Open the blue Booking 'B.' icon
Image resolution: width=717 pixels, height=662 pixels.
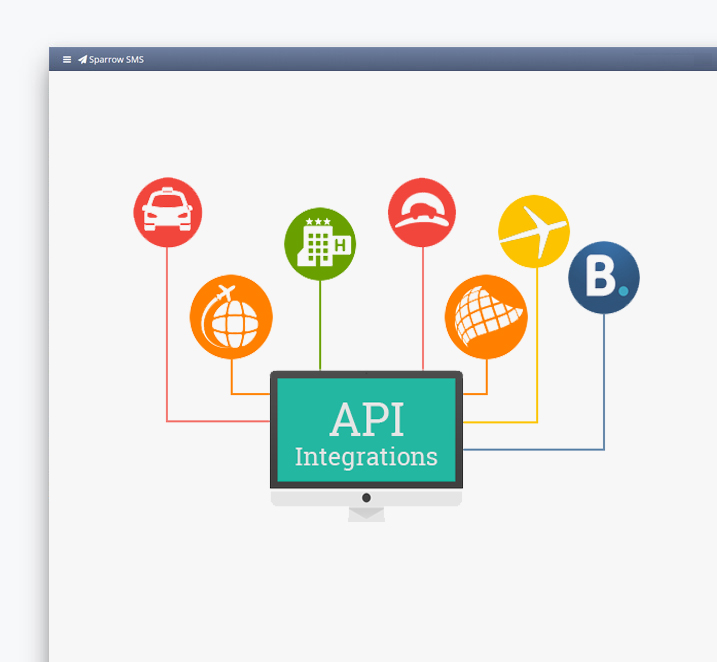[603, 278]
